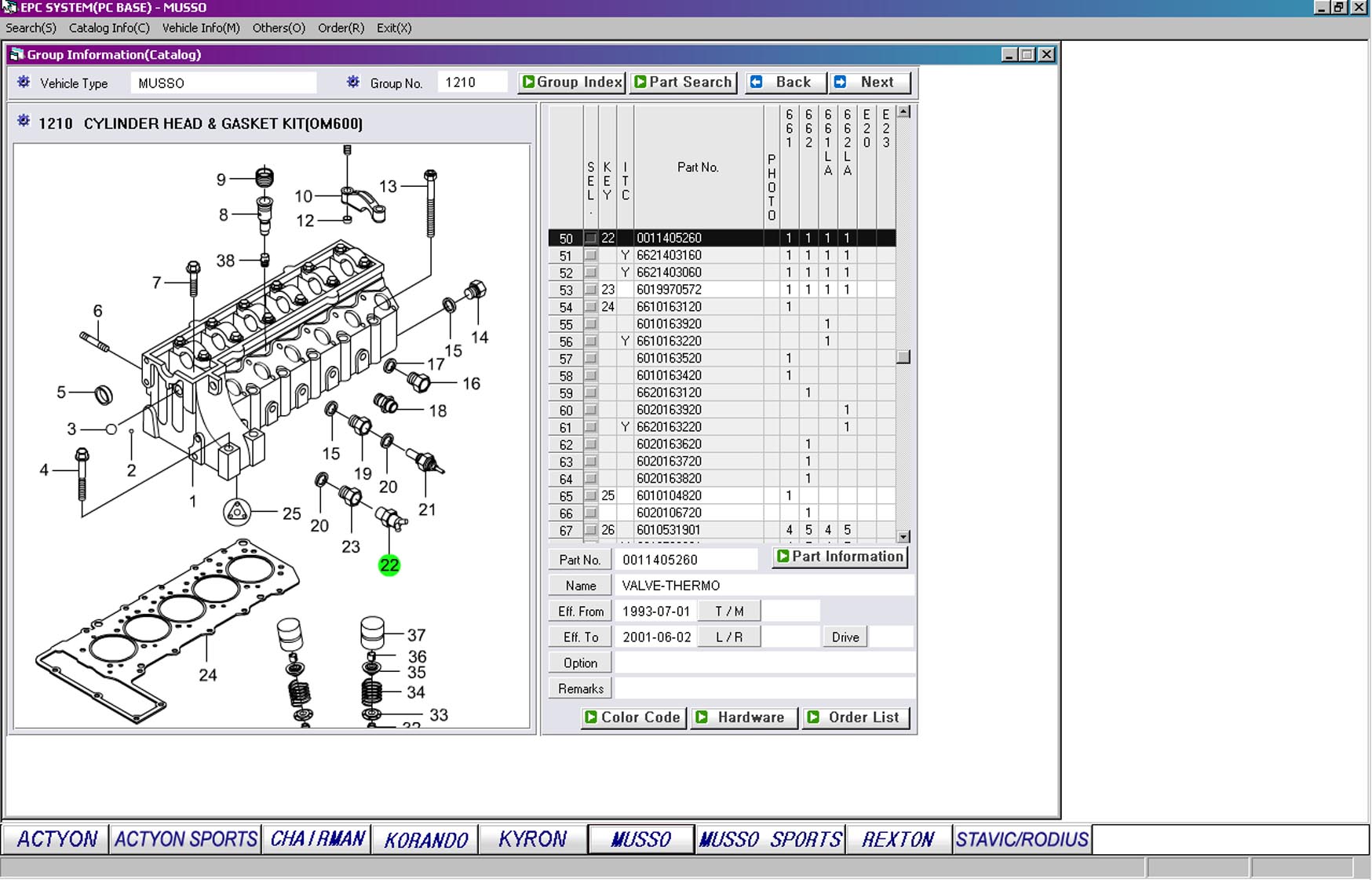Screen dimensions: 1372x880
Task: Tick the select checkbox in row 51
Action: (x=590, y=255)
